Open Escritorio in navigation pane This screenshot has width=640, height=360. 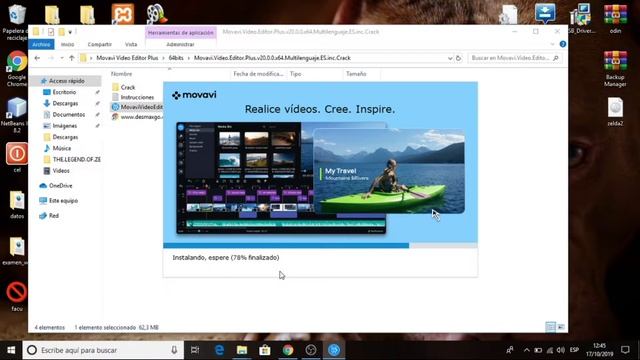tap(64, 92)
